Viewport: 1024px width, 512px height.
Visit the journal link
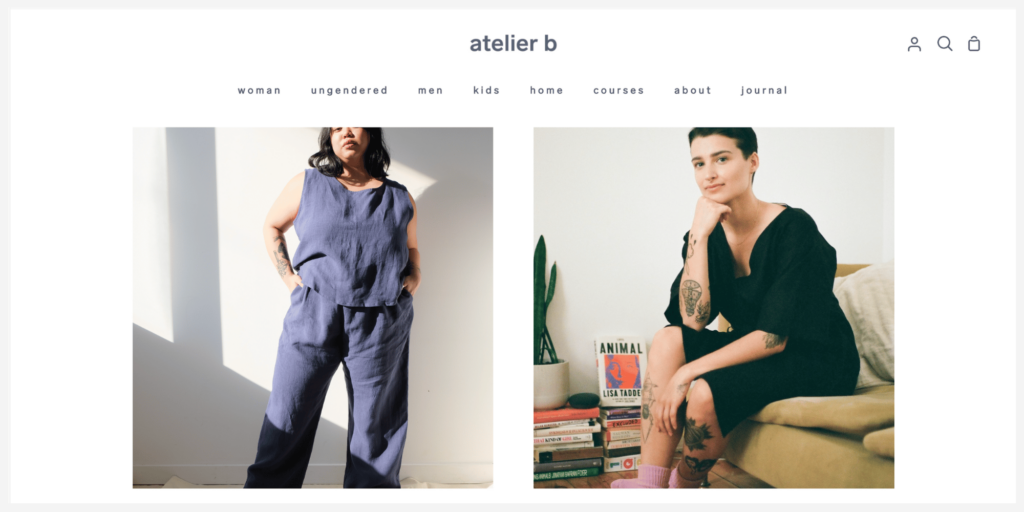pyautogui.click(x=764, y=90)
